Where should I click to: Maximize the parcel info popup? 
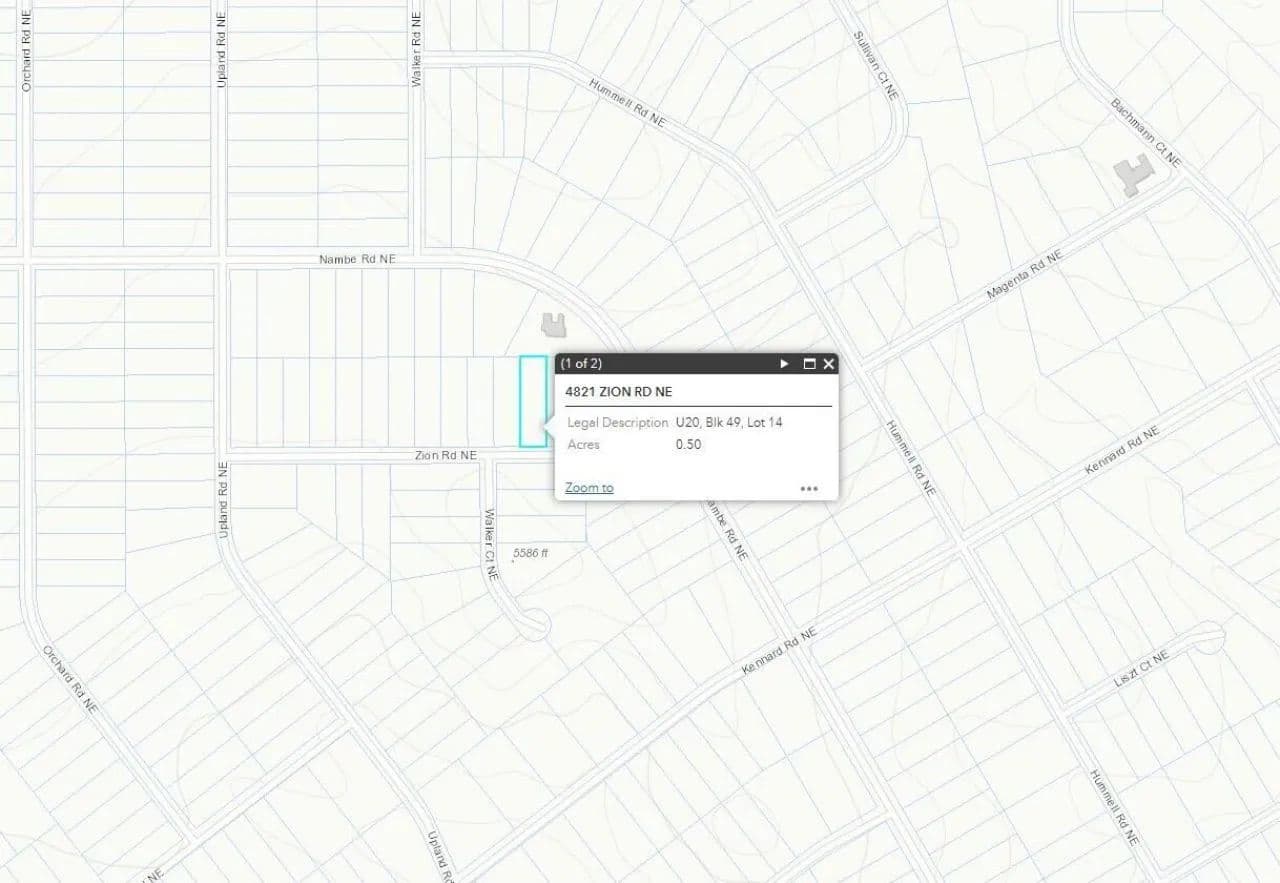[x=809, y=364]
